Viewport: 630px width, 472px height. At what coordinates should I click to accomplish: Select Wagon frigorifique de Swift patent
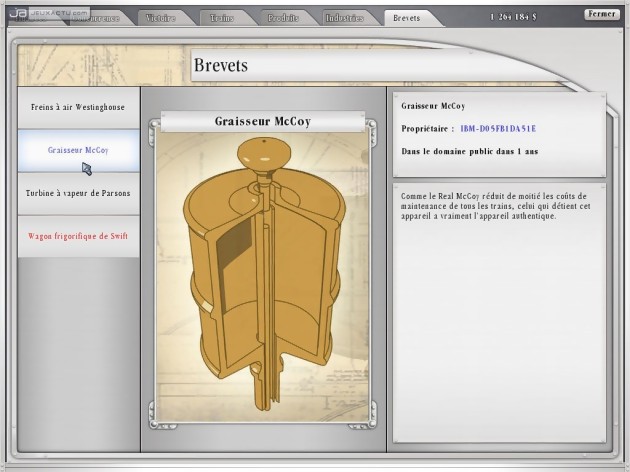[78, 236]
